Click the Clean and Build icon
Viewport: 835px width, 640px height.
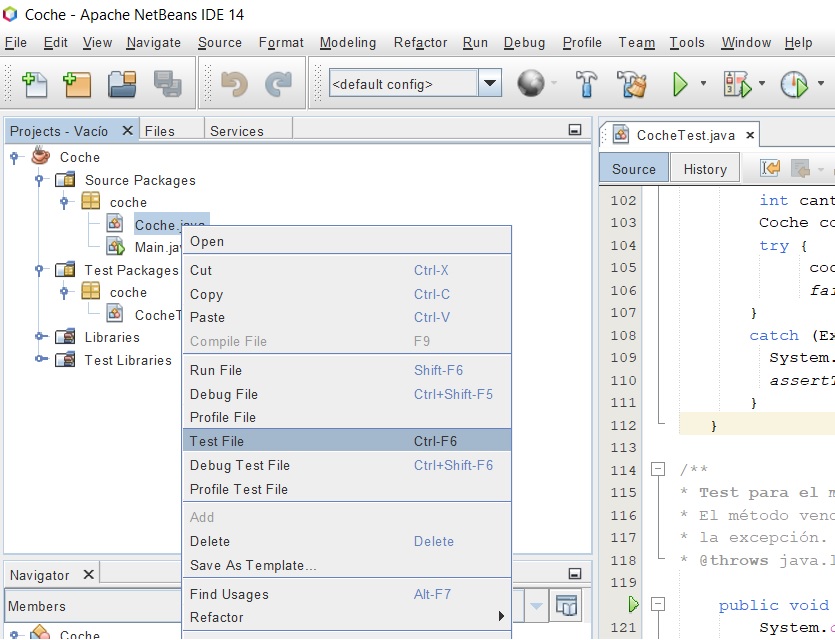(x=631, y=85)
